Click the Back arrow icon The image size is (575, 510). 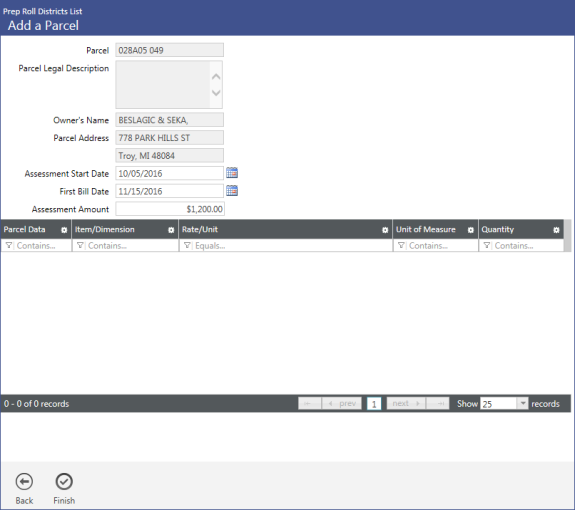[24, 481]
